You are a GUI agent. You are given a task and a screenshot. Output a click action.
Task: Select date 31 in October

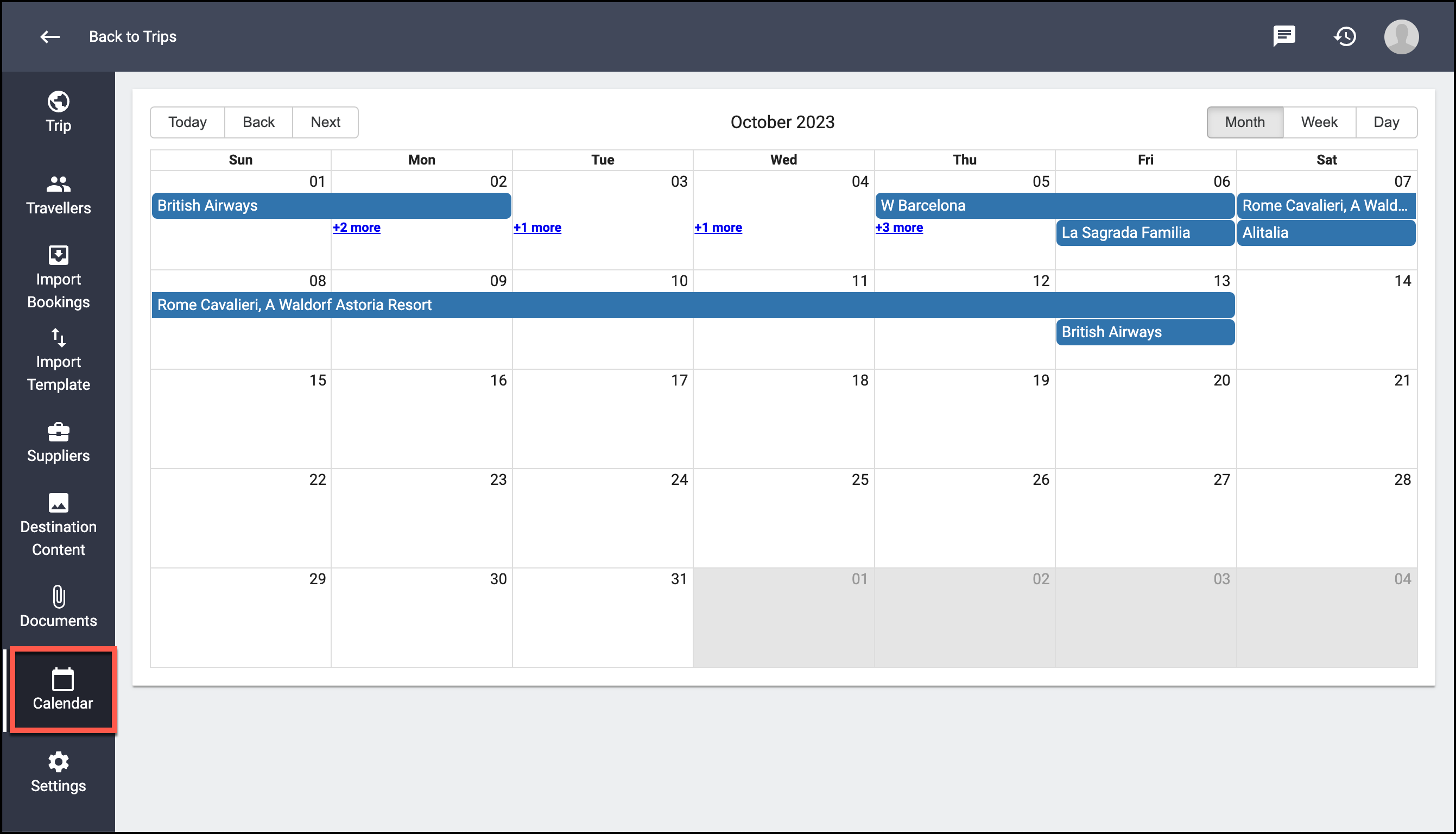(679, 579)
